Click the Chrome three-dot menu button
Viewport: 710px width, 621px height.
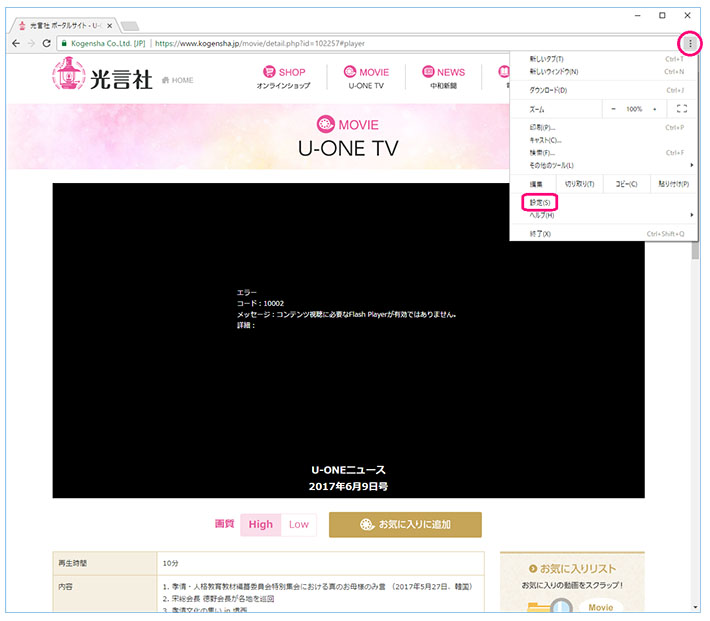tap(690, 43)
